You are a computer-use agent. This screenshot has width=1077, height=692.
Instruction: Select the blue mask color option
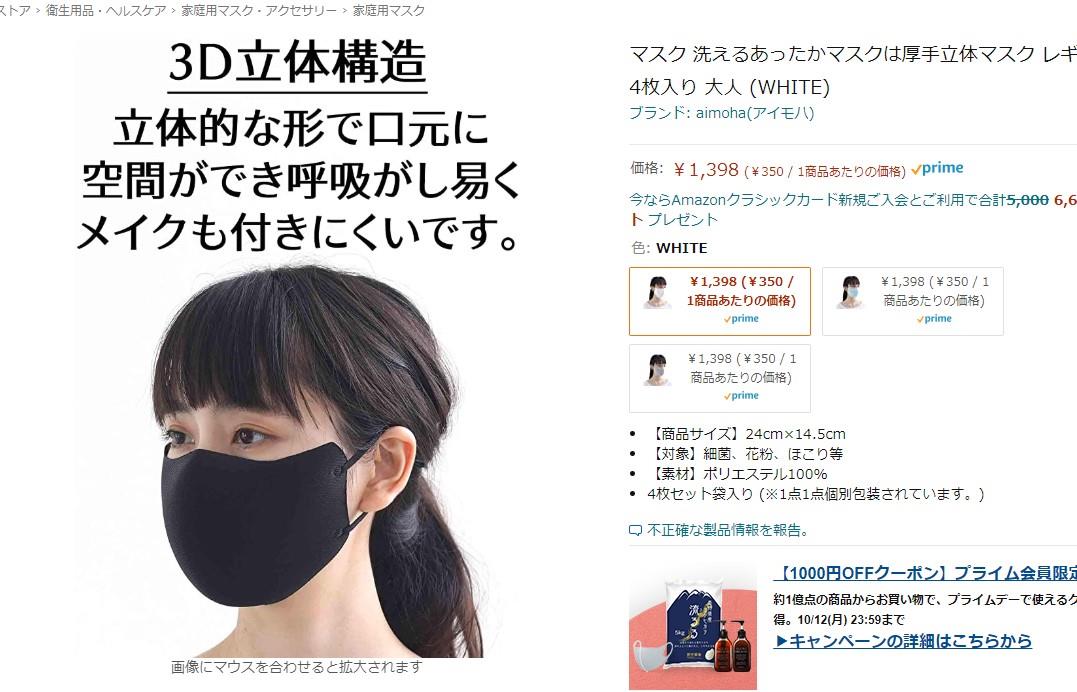[x=912, y=301]
